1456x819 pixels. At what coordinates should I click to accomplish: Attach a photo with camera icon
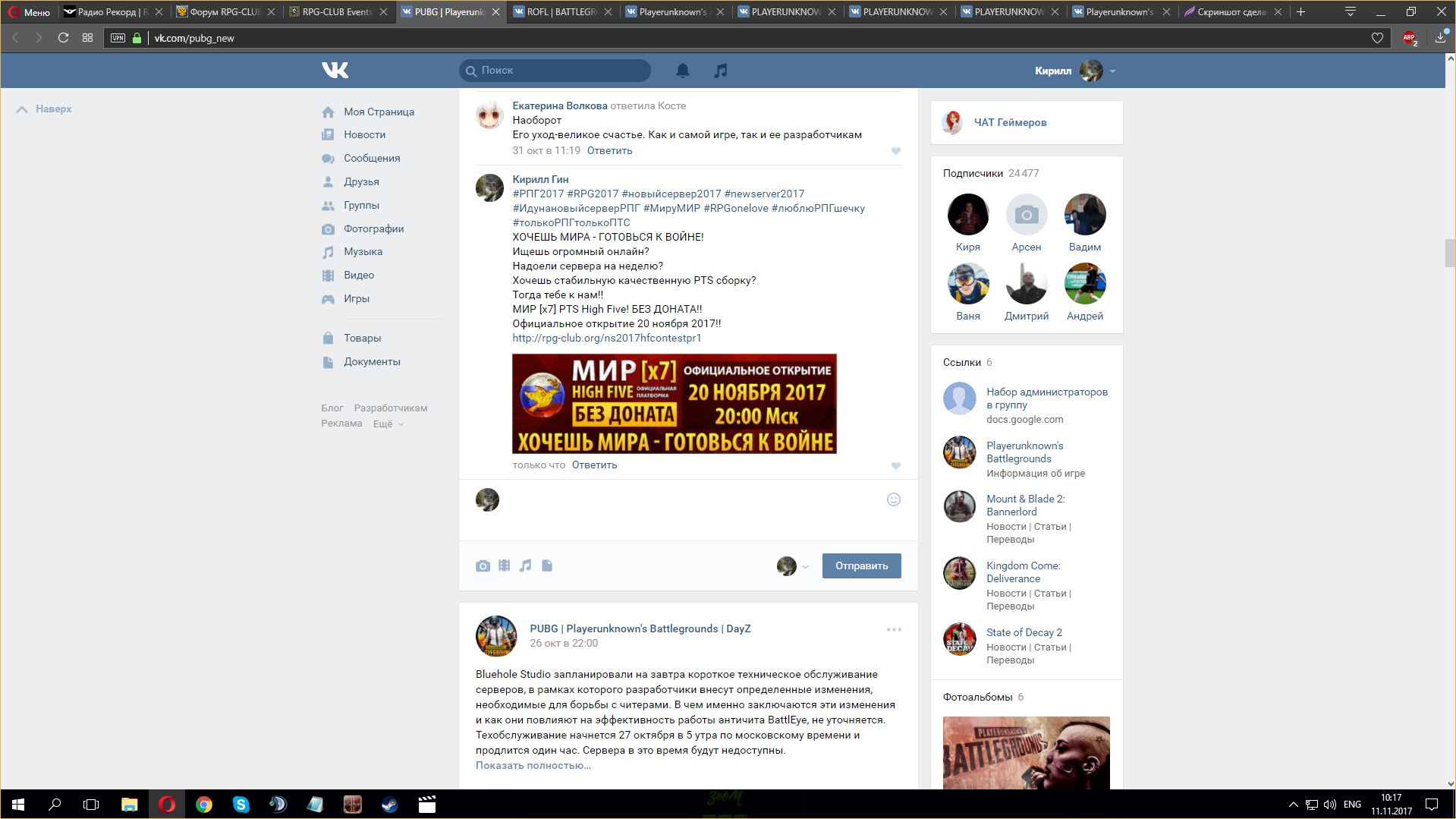[x=483, y=565]
